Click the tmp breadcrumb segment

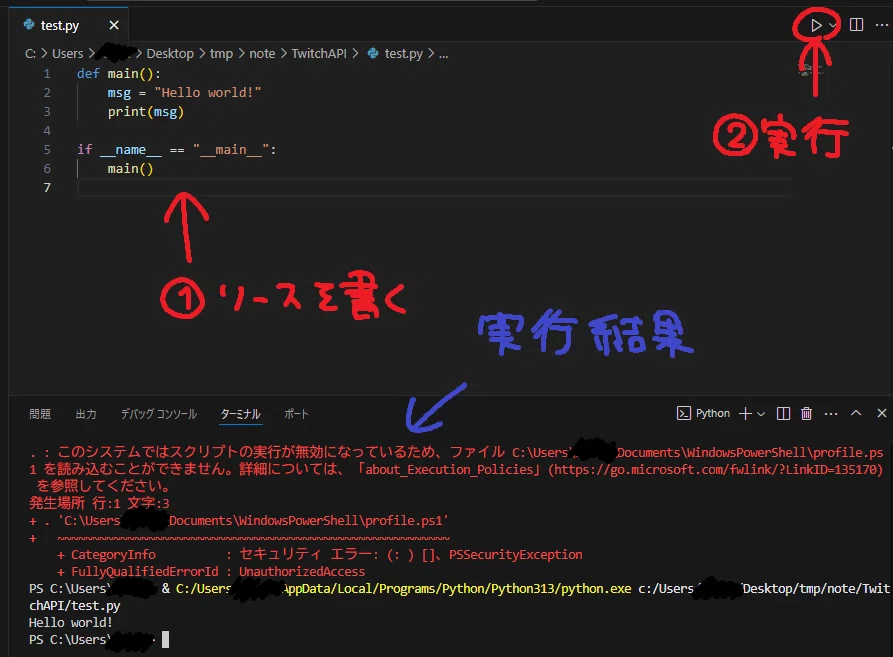tap(221, 54)
